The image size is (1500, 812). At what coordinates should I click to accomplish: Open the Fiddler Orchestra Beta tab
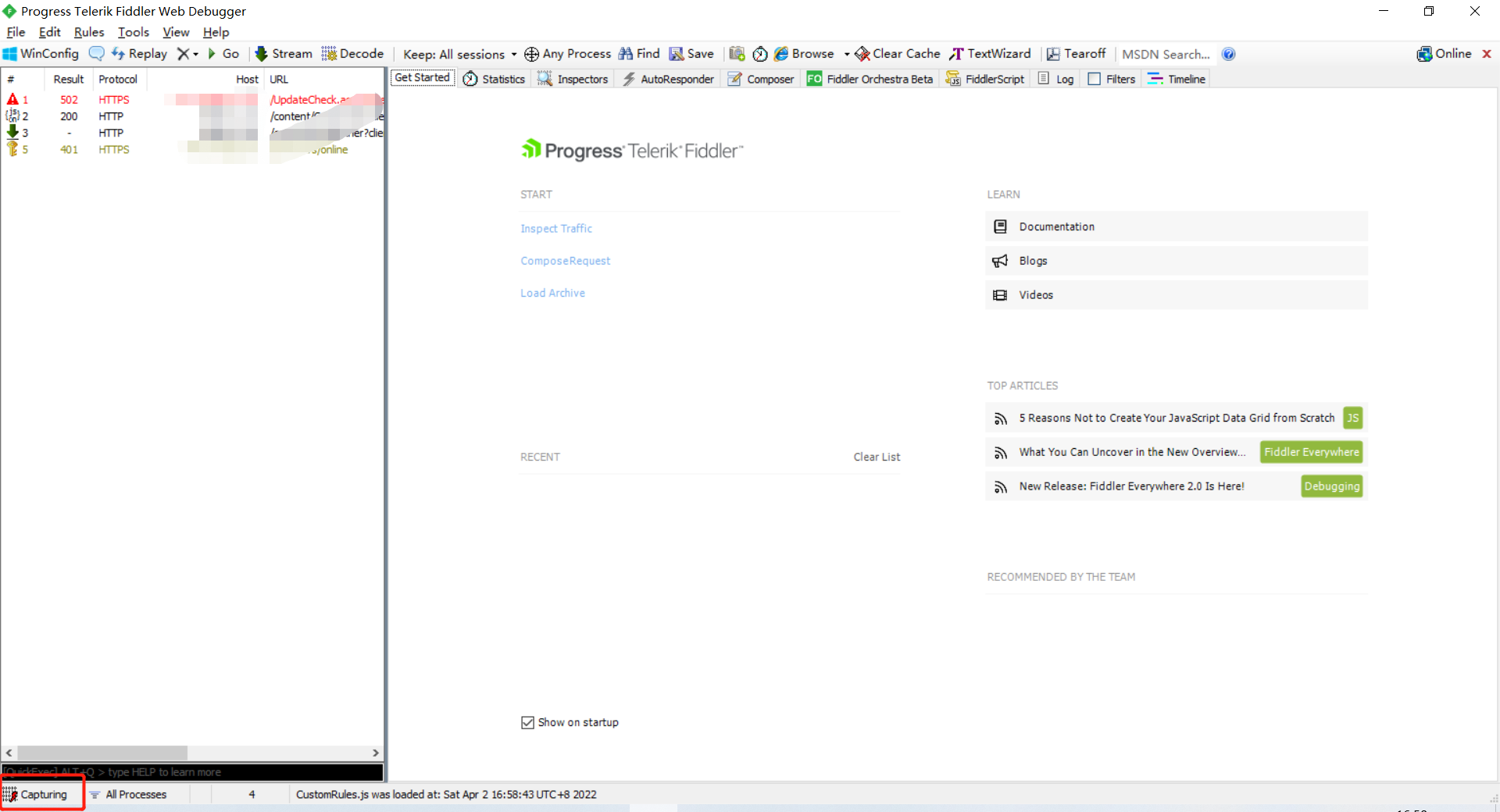tap(870, 79)
